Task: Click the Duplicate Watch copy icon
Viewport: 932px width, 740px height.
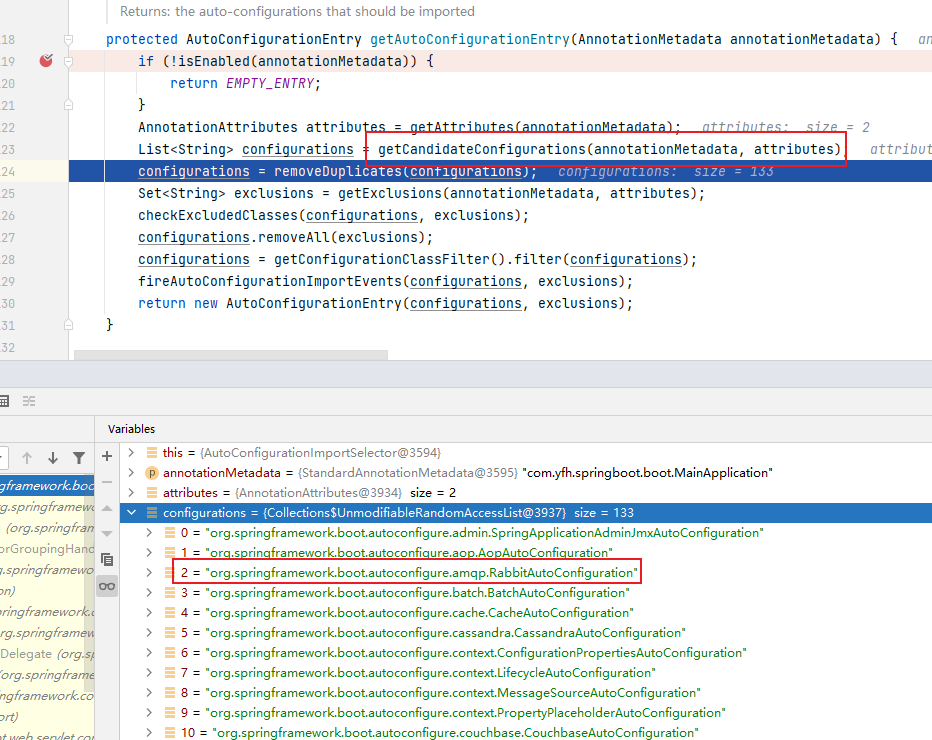Action: click(x=107, y=559)
